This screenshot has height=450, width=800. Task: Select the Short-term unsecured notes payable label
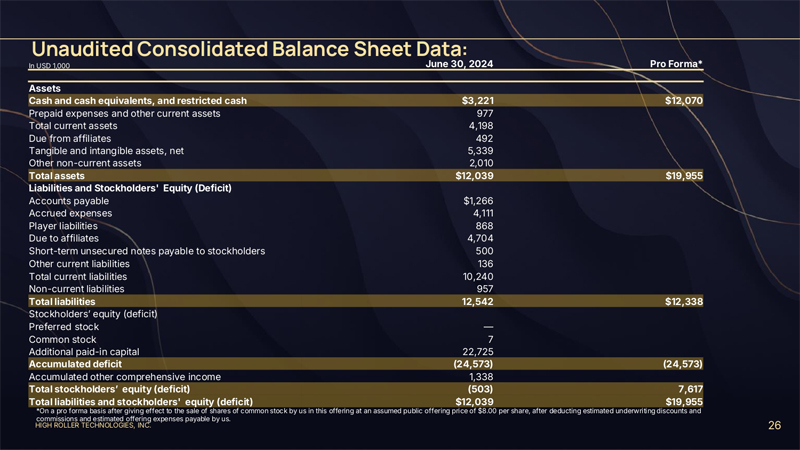coord(146,251)
